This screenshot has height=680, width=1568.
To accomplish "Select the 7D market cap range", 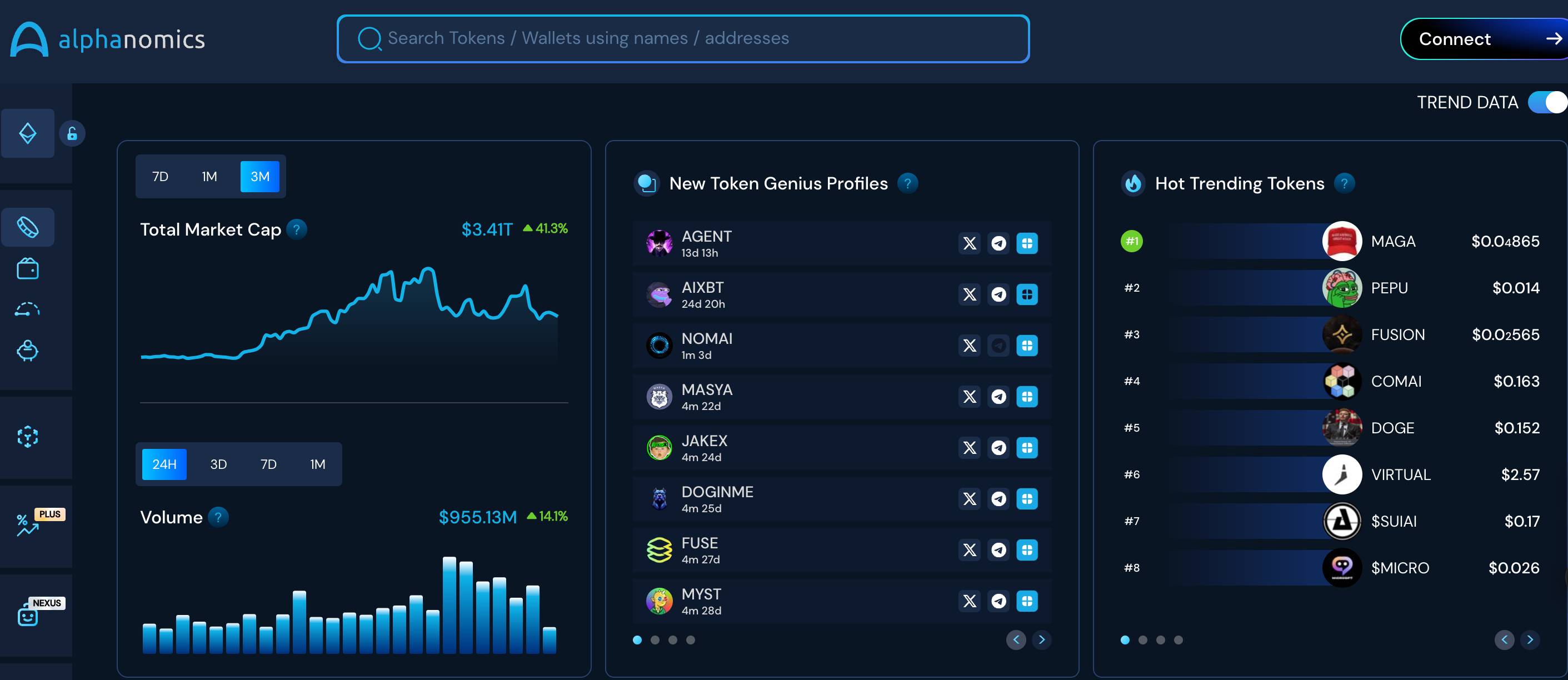I will pyautogui.click(x=160, y=177).
